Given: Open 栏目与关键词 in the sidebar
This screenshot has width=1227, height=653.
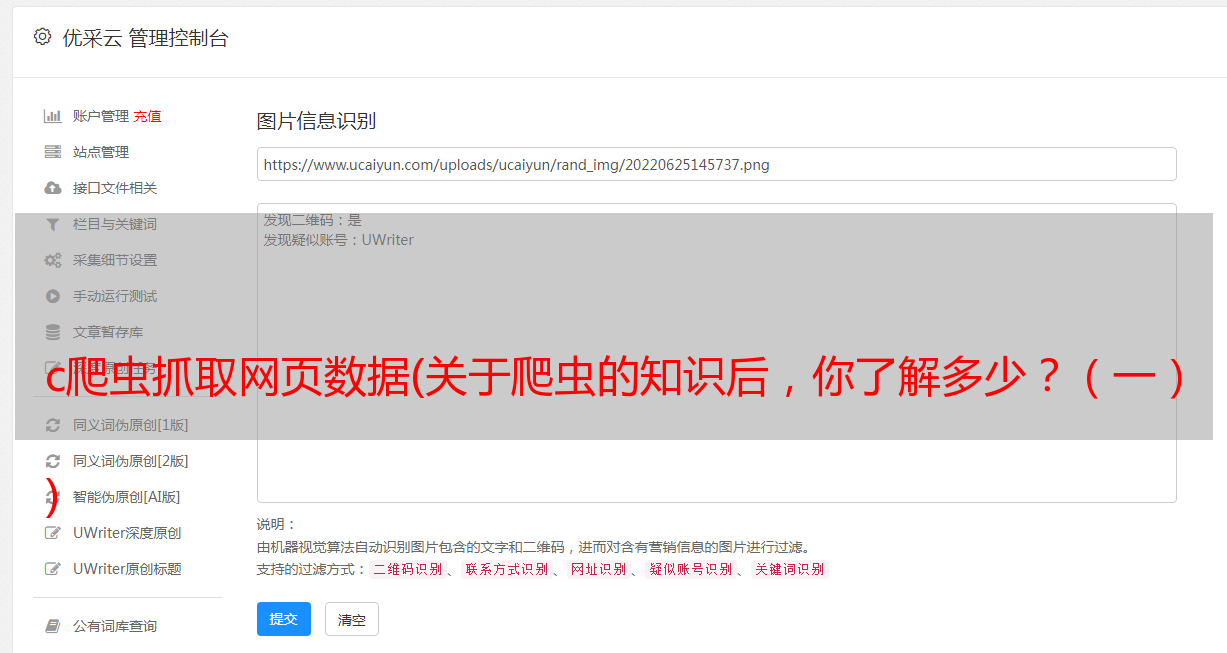Looking at the screenshot, I should [x=115, y=224].
